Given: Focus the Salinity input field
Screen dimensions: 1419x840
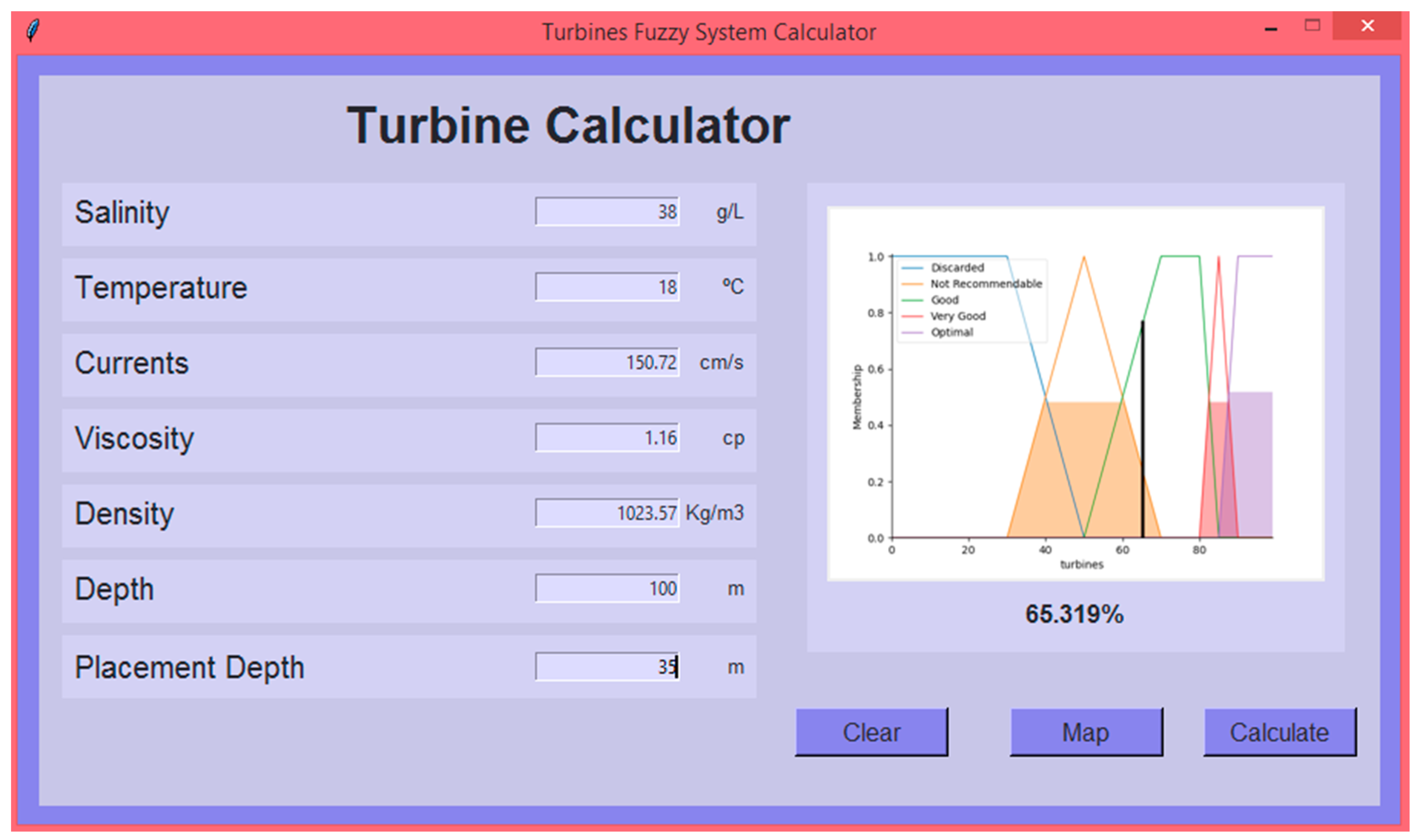Looking at the screenshot, I should tap(606, 211).
